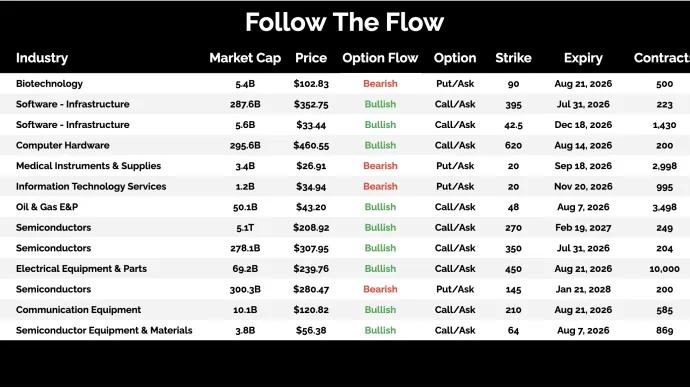Image resolution: width=690 pixels, height=388 pixels.
Task: Select the Contracts column header
Action: 662,58
